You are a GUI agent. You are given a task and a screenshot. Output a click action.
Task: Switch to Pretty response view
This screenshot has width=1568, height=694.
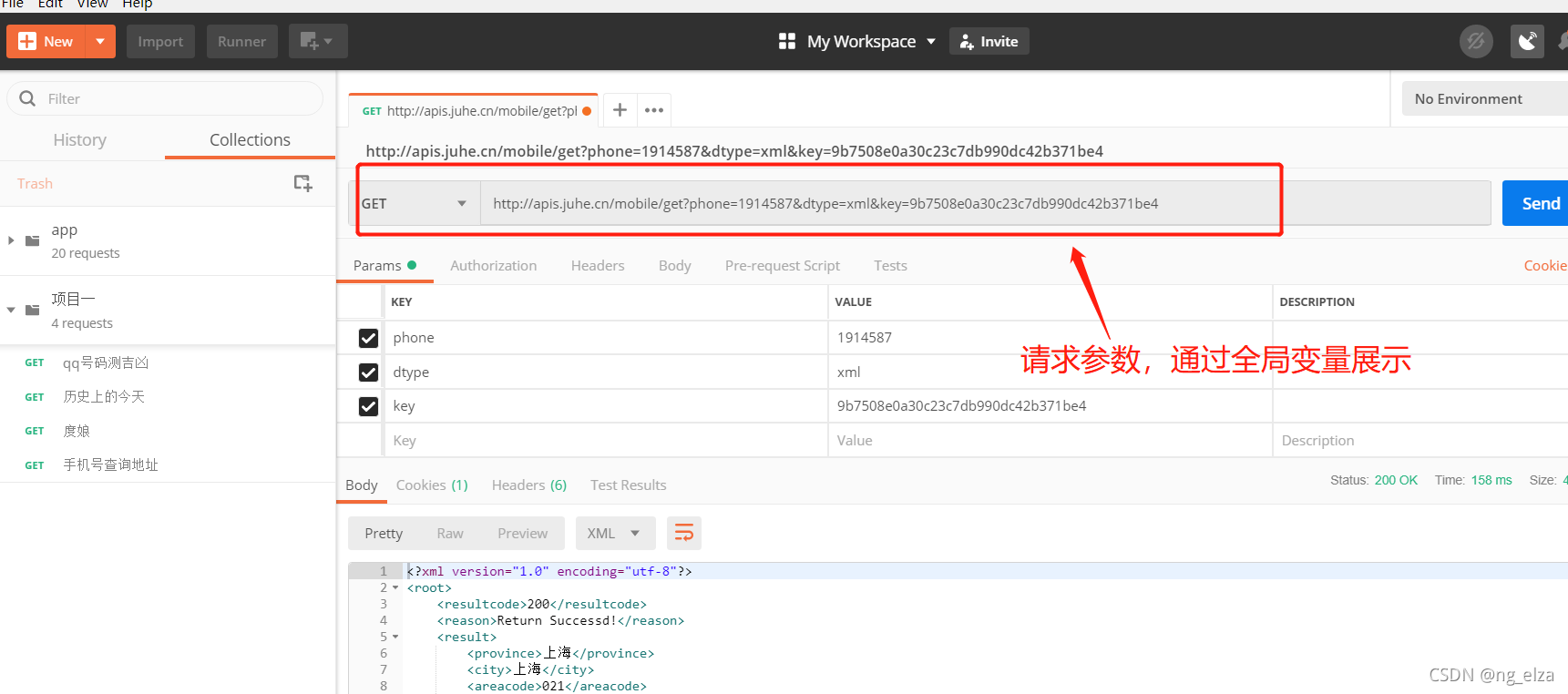pos(384,534)
